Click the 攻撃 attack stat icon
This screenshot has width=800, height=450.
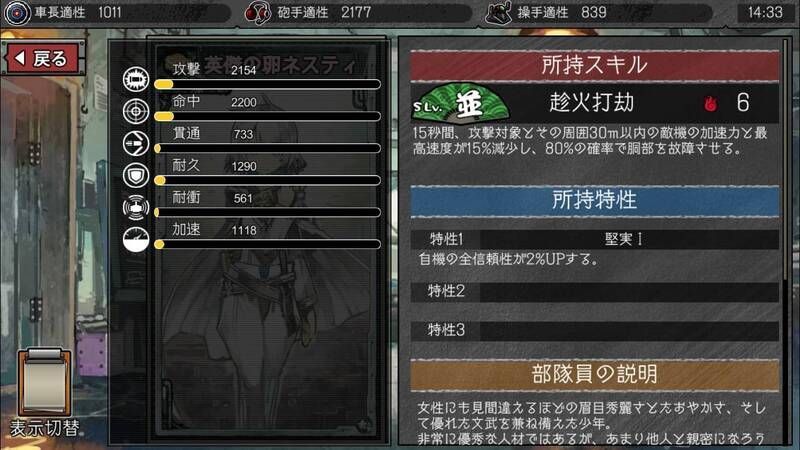(x=136, y=80)
